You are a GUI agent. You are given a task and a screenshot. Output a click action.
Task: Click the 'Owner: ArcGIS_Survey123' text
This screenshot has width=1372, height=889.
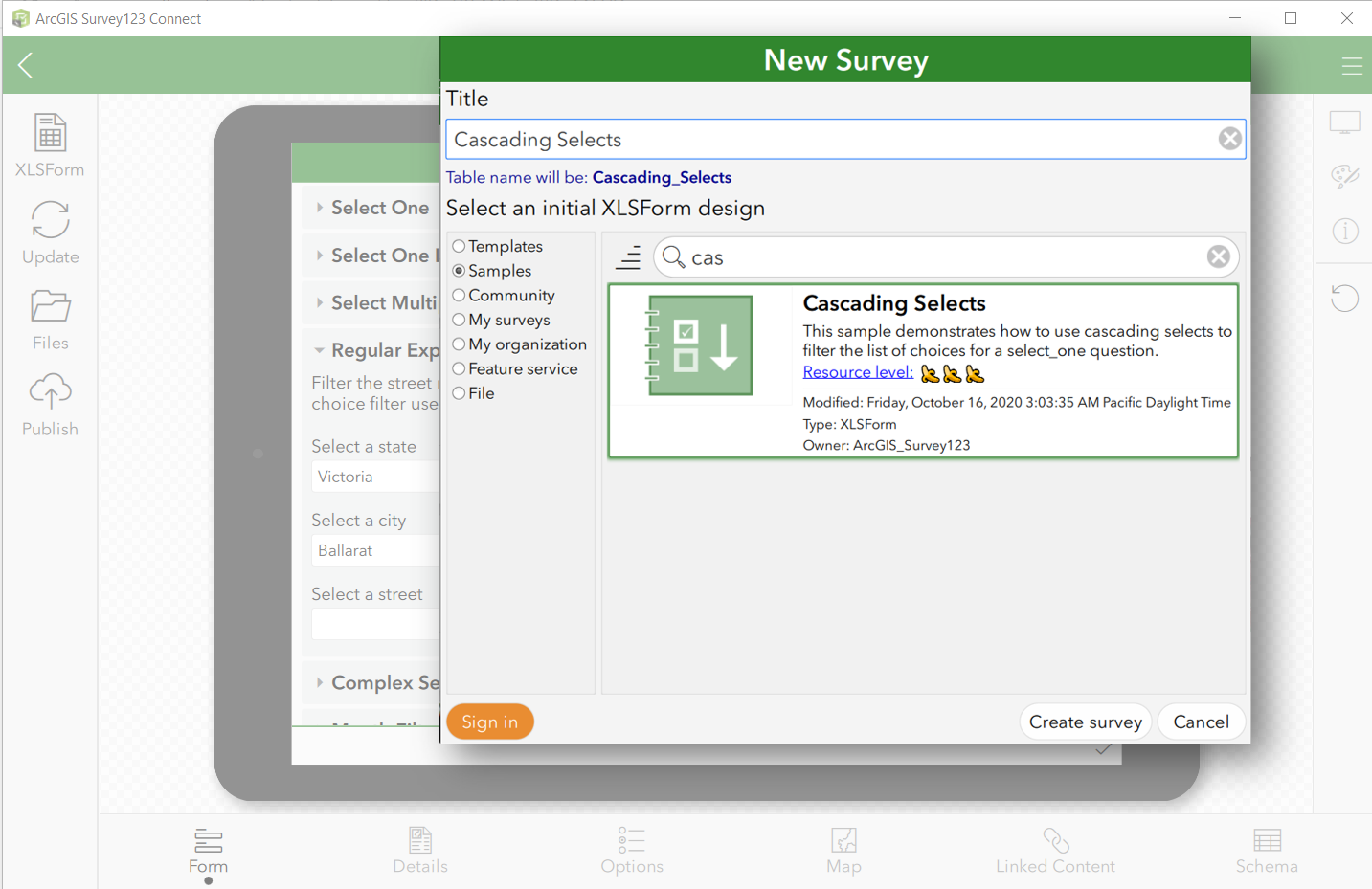coord(887,445)
